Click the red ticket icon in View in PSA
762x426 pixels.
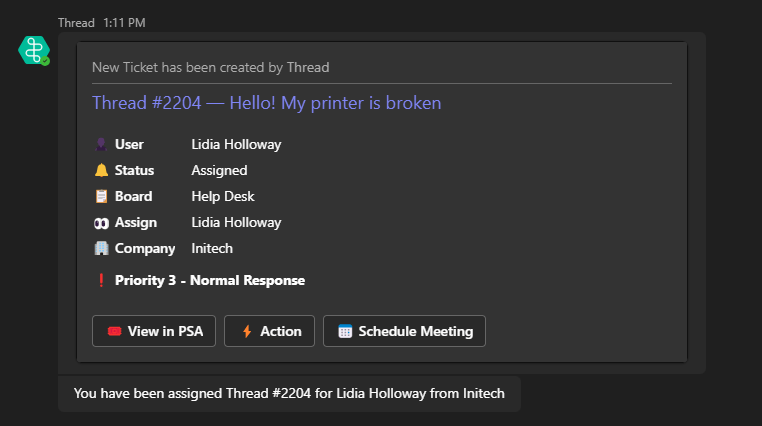click(x=114, y=331)
